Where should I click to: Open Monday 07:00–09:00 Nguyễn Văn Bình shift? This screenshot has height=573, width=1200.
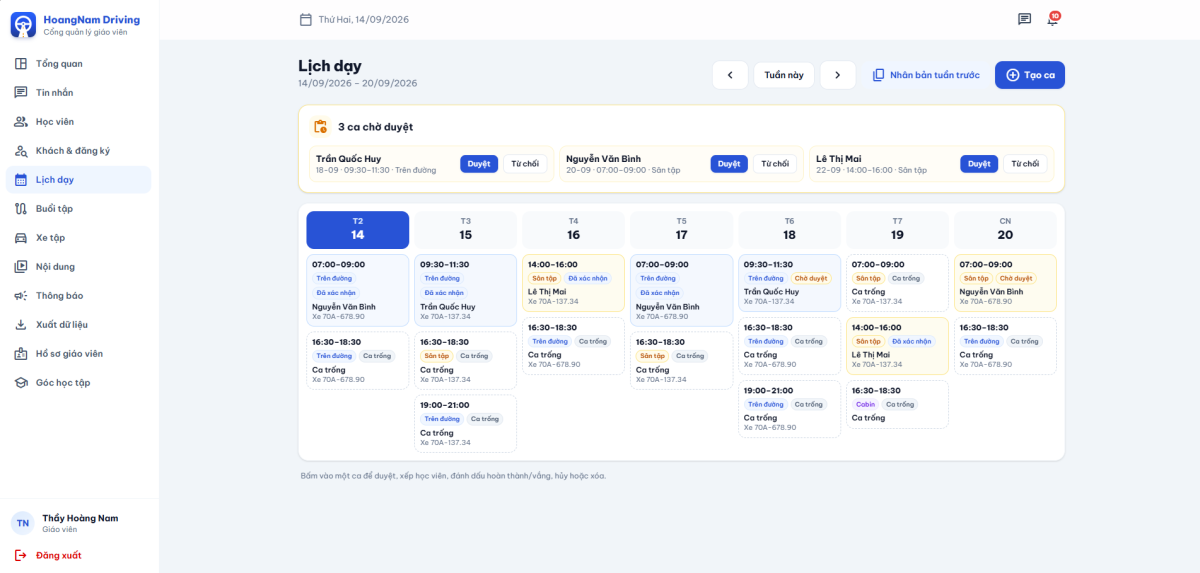coord(358,290)
